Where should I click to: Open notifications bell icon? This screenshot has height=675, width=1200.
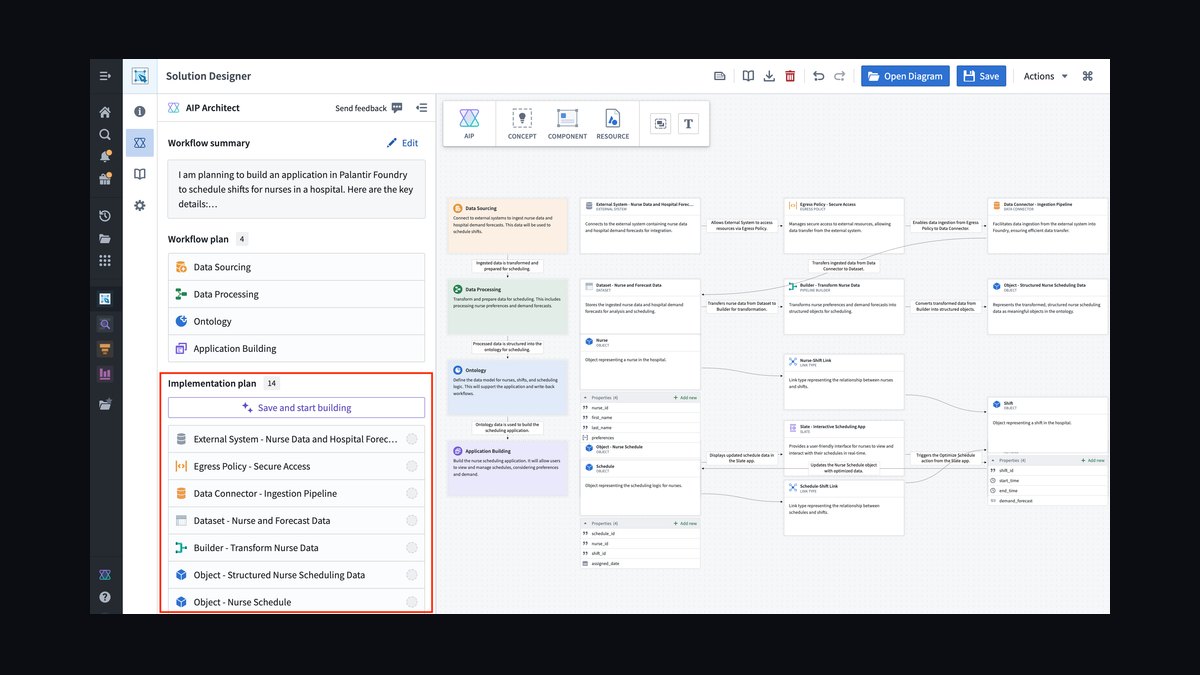point(105,157)
